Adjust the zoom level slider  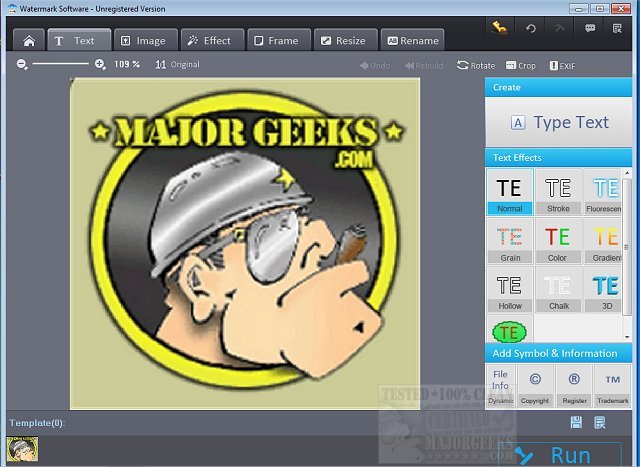60,64
